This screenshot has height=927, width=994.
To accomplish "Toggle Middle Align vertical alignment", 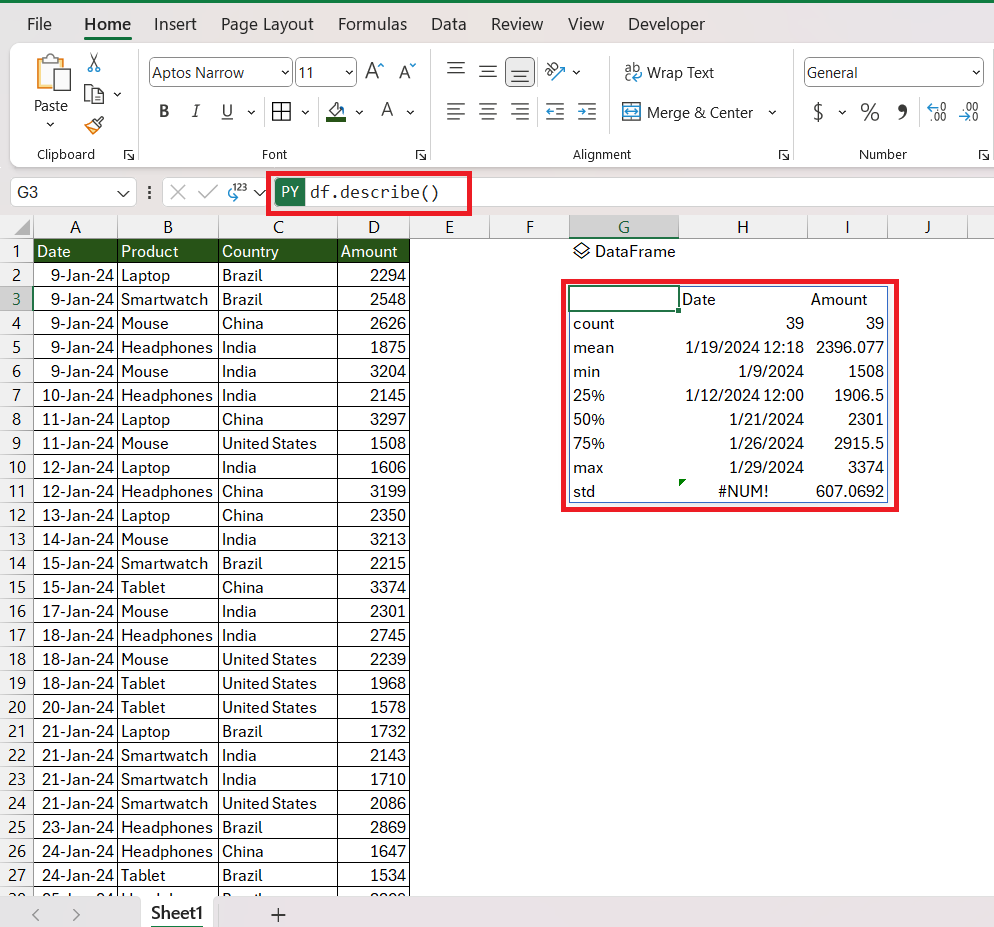I will click(x=487, y=72).
